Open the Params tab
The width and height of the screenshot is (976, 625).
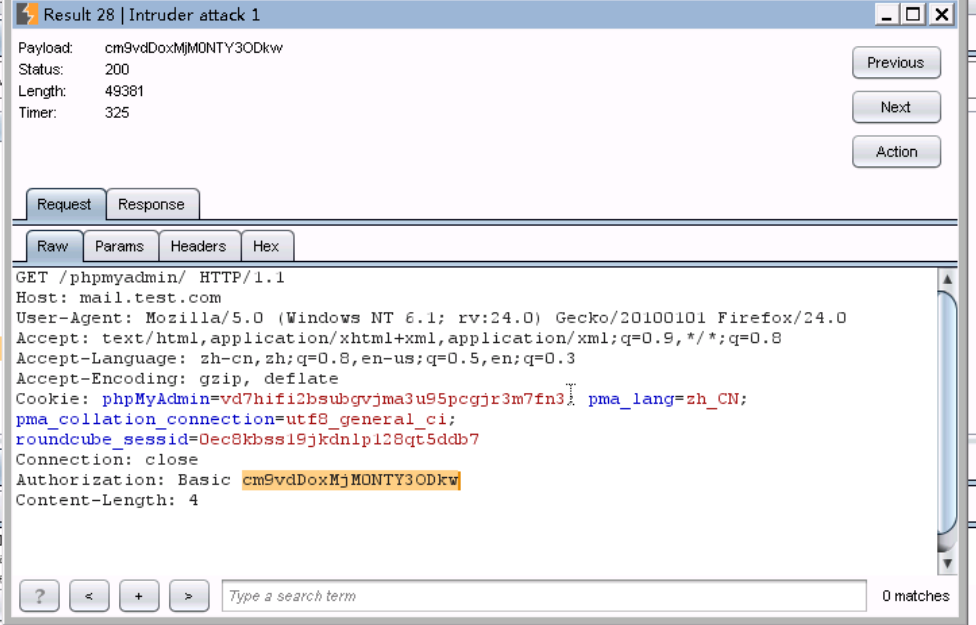coord(120,247)
